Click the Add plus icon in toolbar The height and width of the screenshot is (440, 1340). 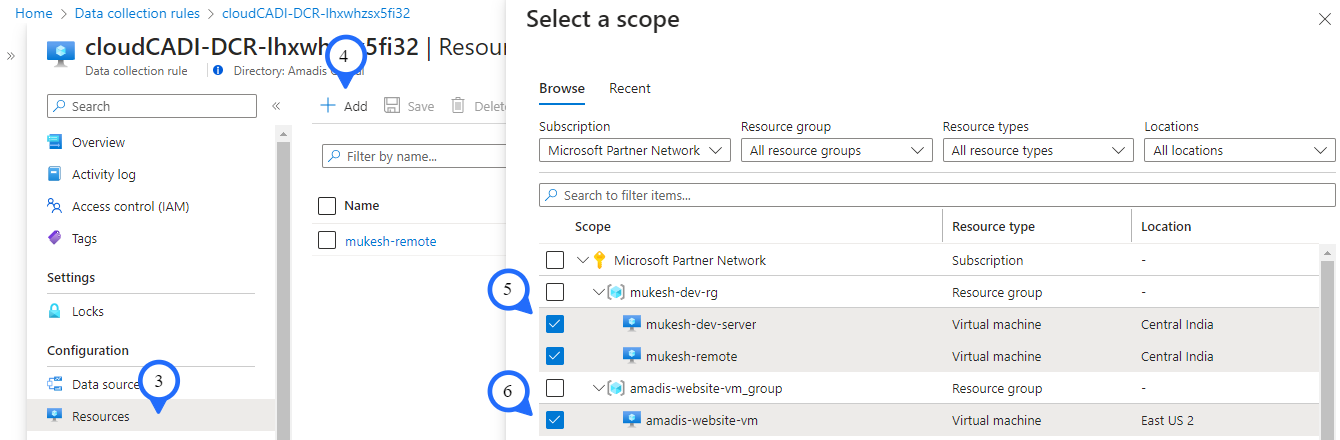coord(327,106)
